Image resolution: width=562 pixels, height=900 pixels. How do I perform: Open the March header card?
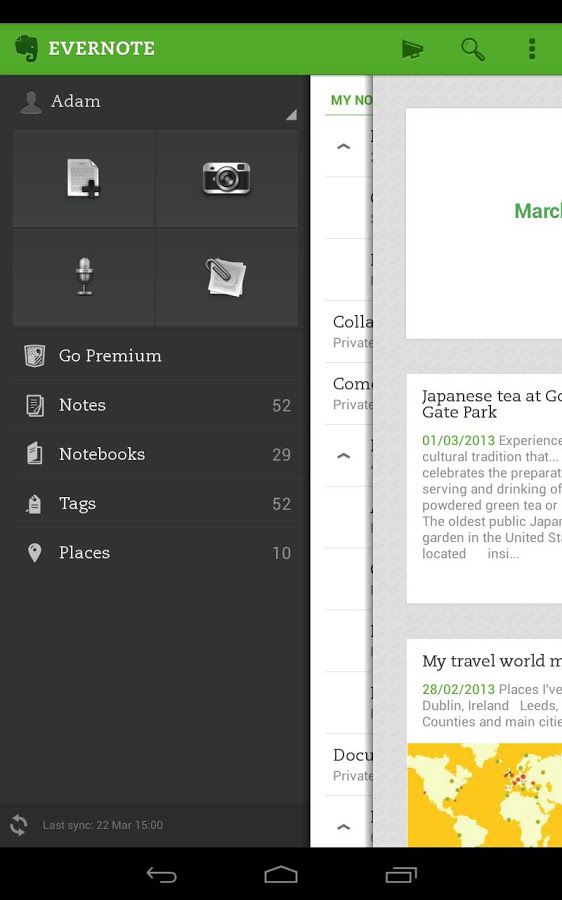pos(484,223)
